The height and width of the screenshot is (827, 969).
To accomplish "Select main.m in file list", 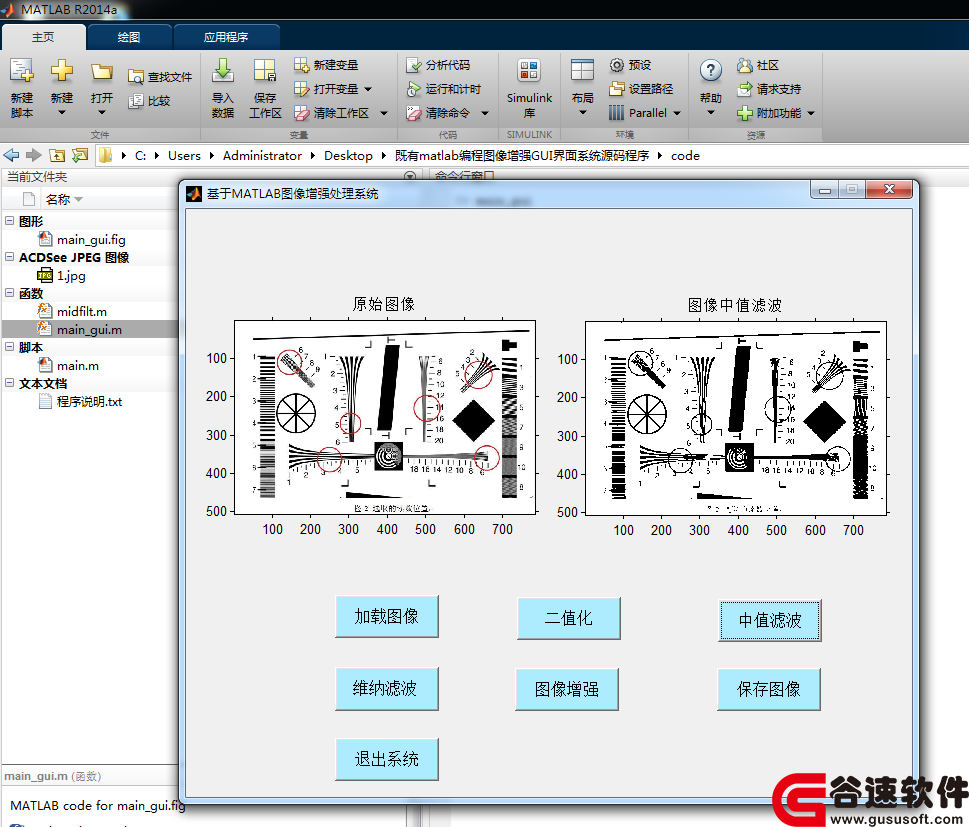I will point(78,366).
